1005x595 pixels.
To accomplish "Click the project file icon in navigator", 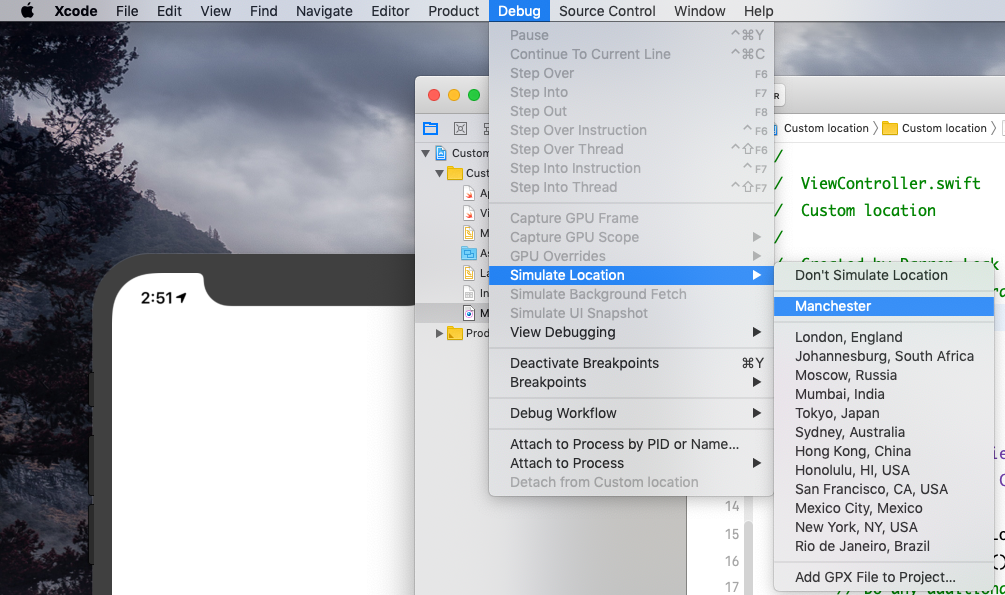I will click(441, 153).
